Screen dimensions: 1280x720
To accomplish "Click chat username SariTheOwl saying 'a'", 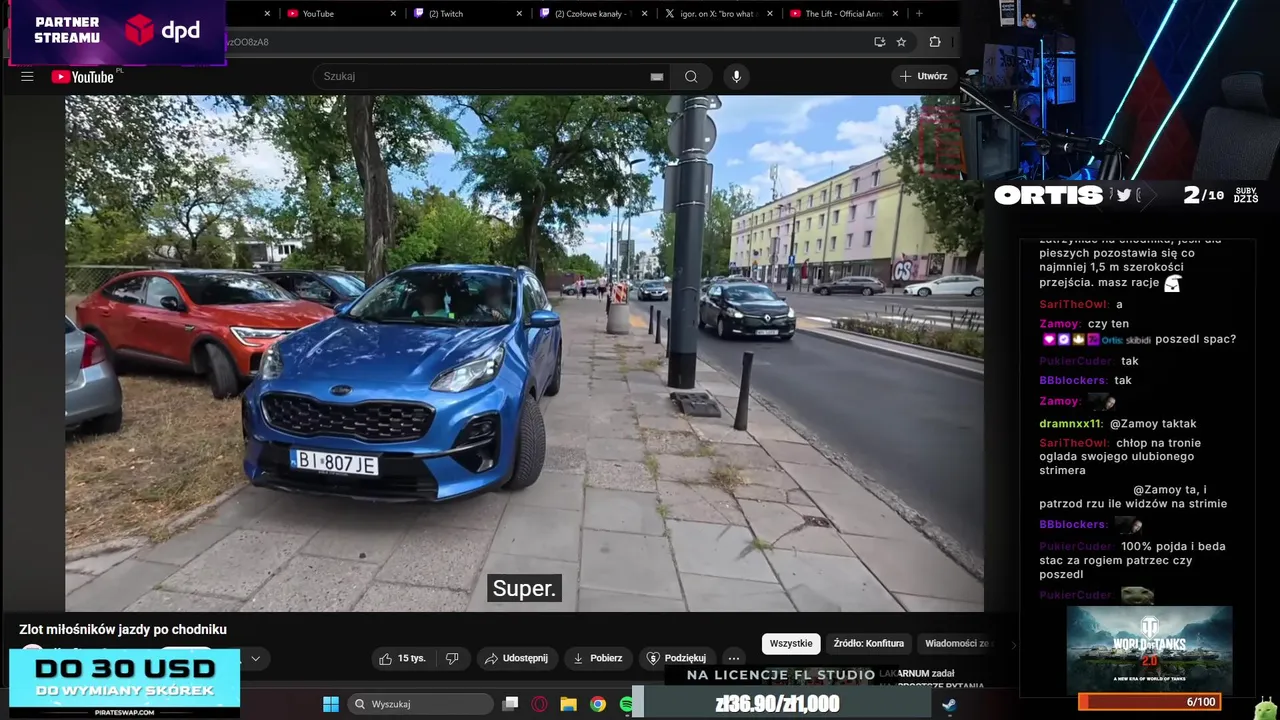I will tap(1072, 304).
